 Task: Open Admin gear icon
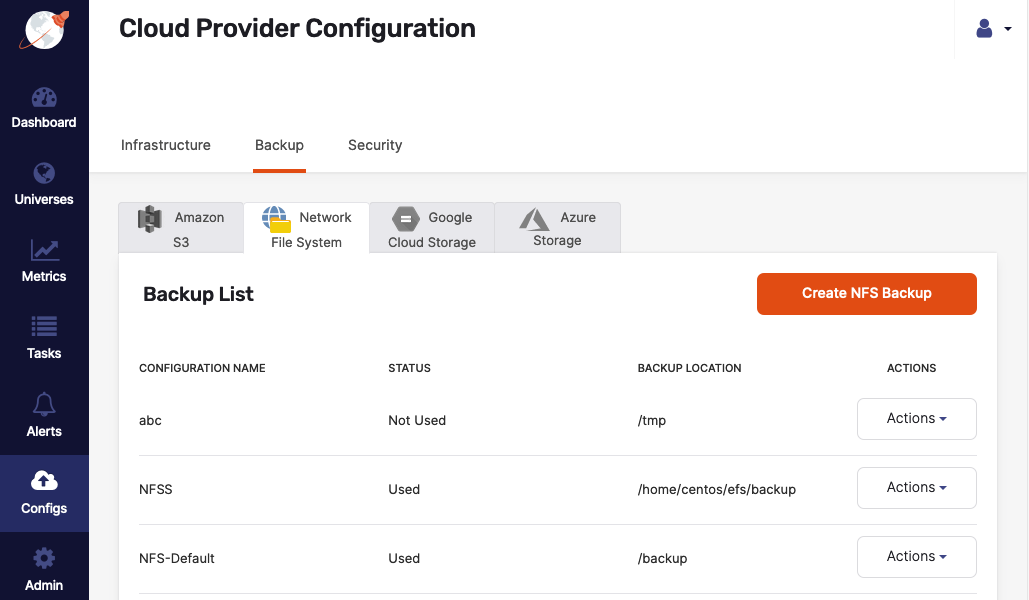44,558
